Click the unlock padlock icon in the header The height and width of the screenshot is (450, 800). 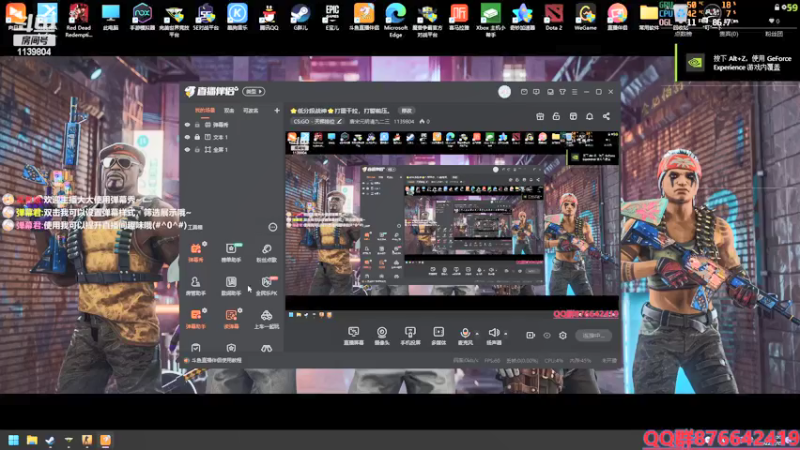pos(556,116)
